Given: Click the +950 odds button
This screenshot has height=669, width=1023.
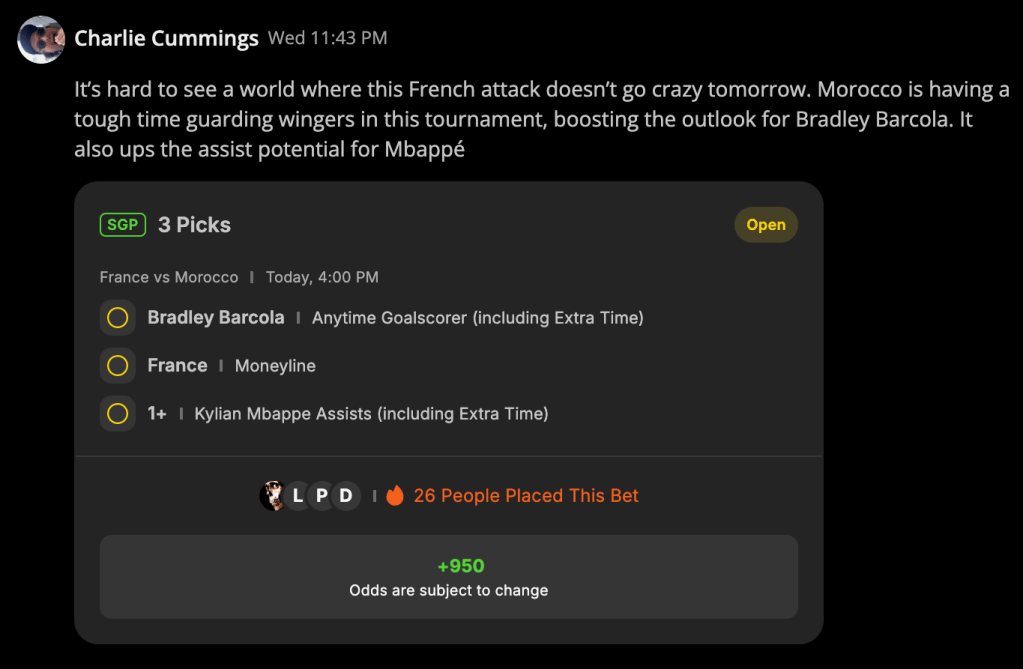Looking at the screenshot, I should point(449,577).
